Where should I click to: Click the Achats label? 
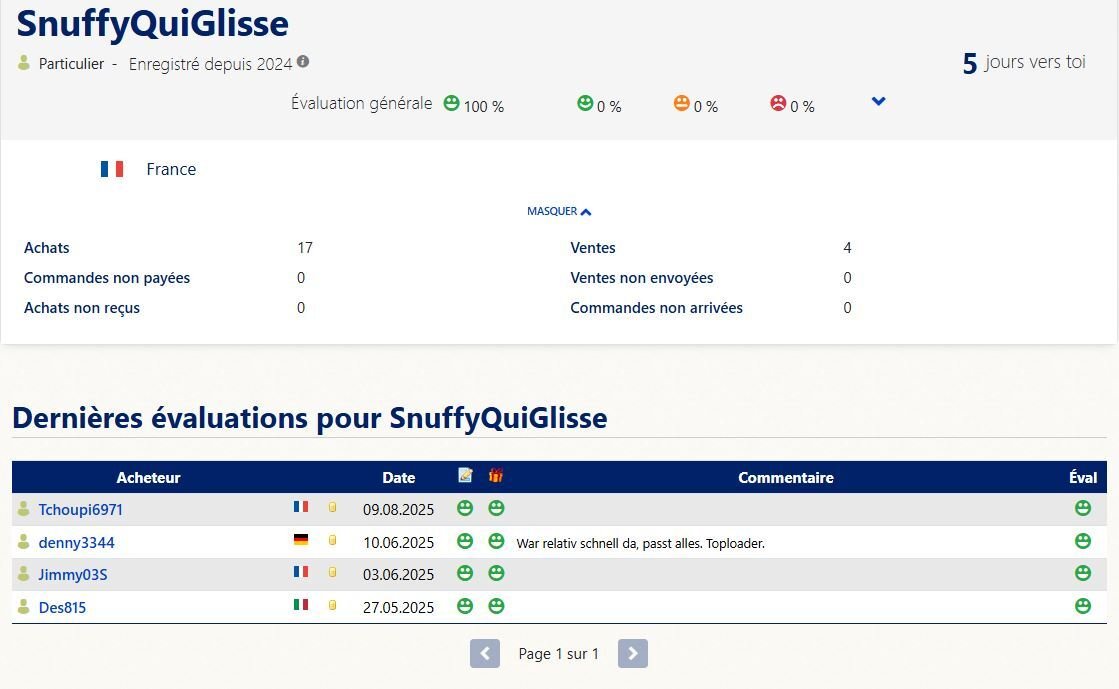[x=46, y=248]
